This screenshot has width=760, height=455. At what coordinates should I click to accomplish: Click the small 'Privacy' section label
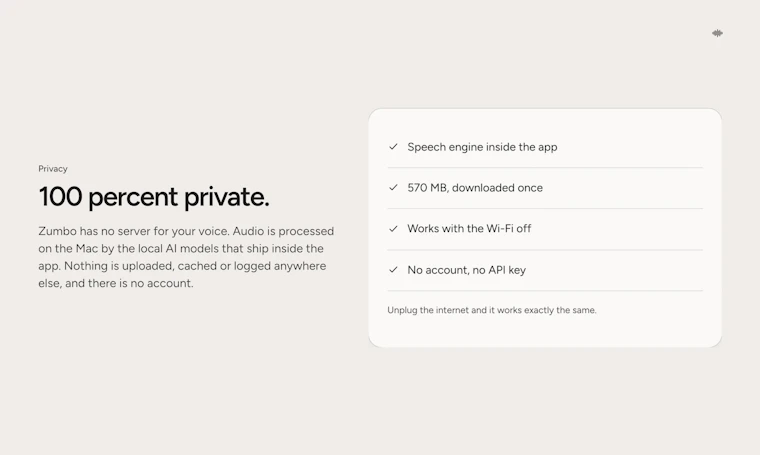tap(53, 169)
